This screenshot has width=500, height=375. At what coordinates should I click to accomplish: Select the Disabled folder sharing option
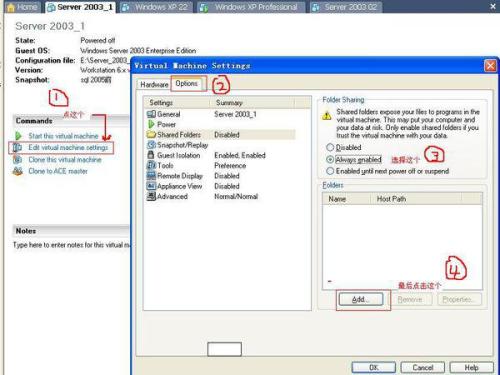click(330, 147)
